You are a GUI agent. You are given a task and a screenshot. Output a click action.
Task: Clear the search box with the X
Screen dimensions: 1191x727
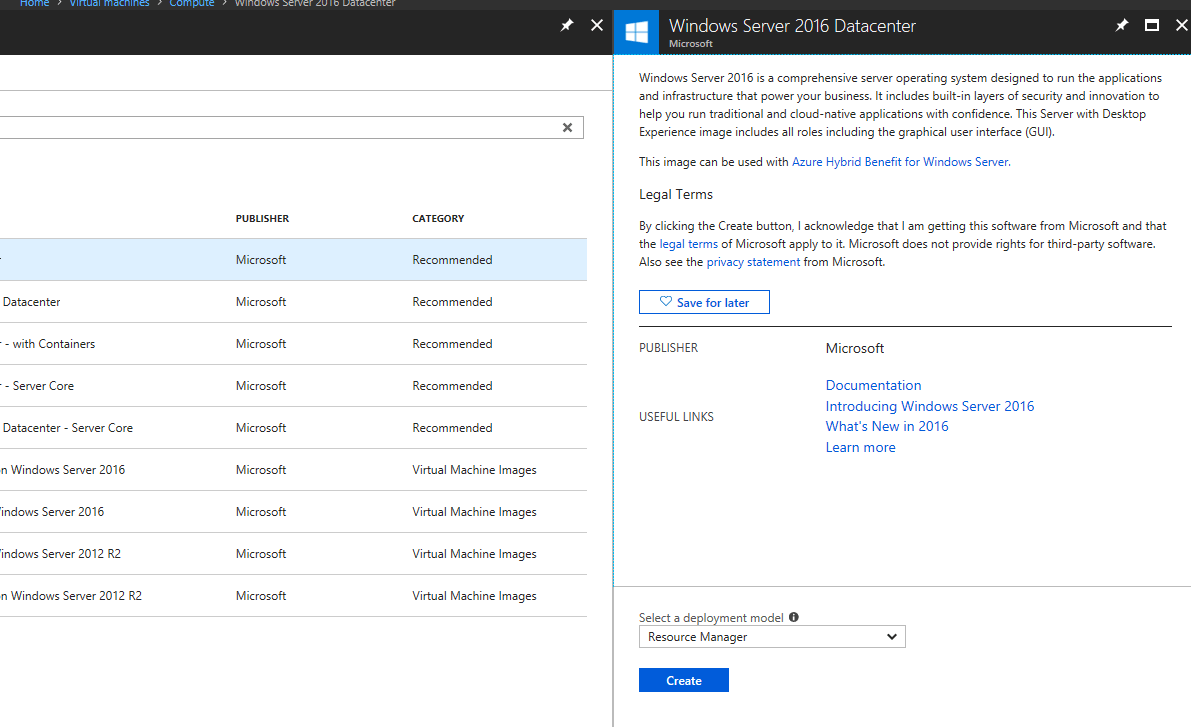coord(567,128)
